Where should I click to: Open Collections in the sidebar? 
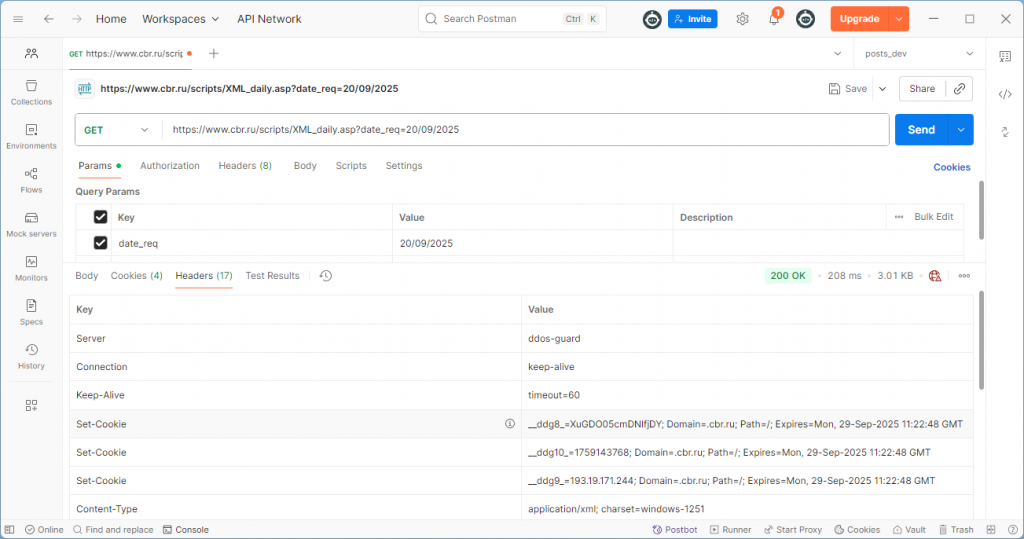coord(31,93)
